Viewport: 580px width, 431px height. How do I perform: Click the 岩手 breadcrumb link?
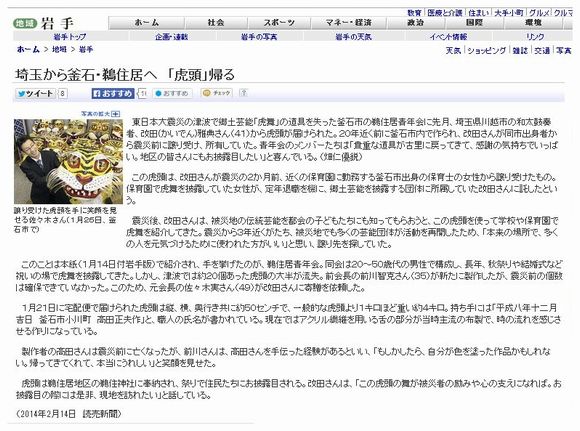click(x=86, y=49)
